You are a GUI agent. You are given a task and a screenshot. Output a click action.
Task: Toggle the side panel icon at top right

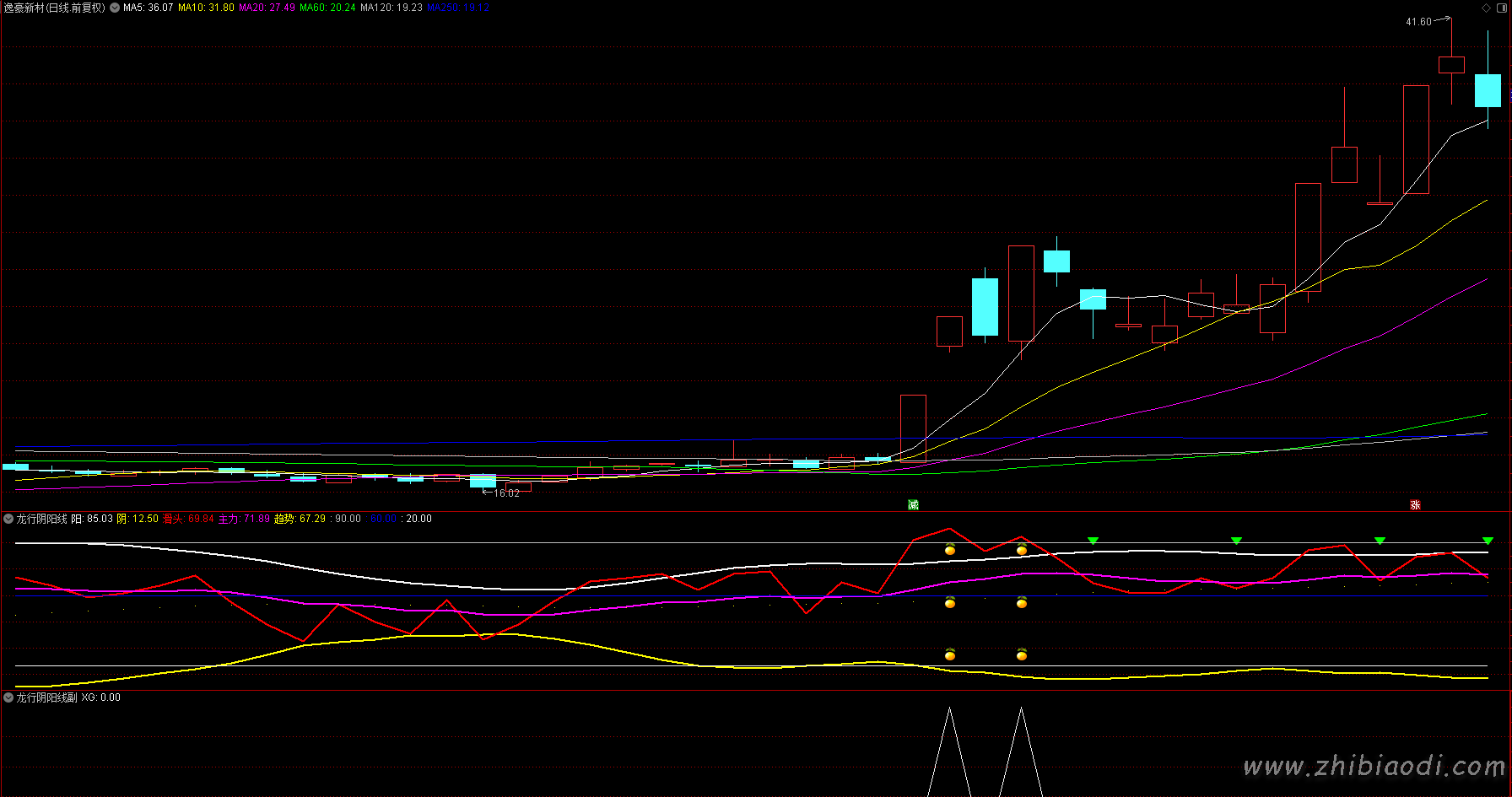(1503, 8)
